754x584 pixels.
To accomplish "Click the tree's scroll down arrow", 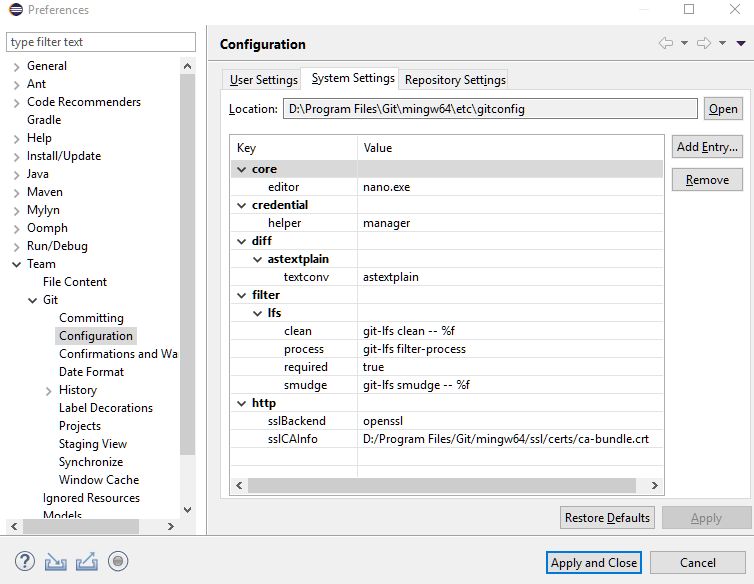I will [x=188, y=510].
